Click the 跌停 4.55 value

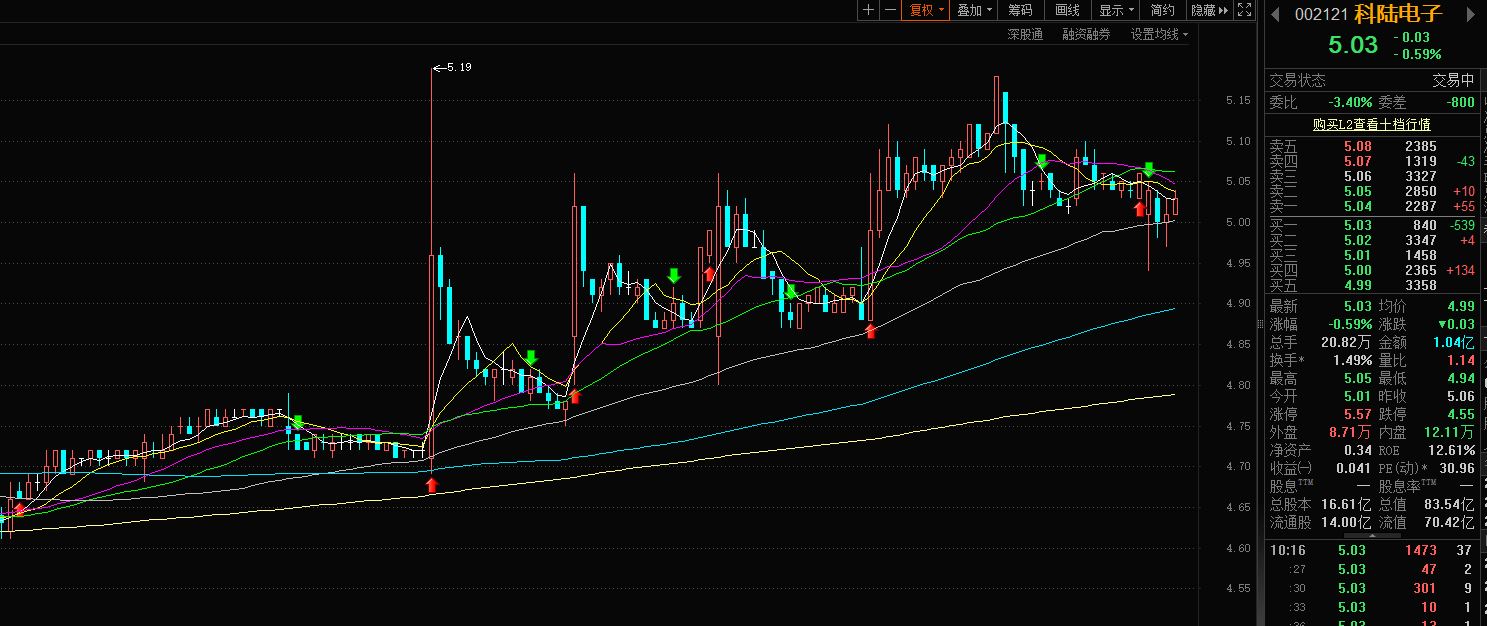1460,414
